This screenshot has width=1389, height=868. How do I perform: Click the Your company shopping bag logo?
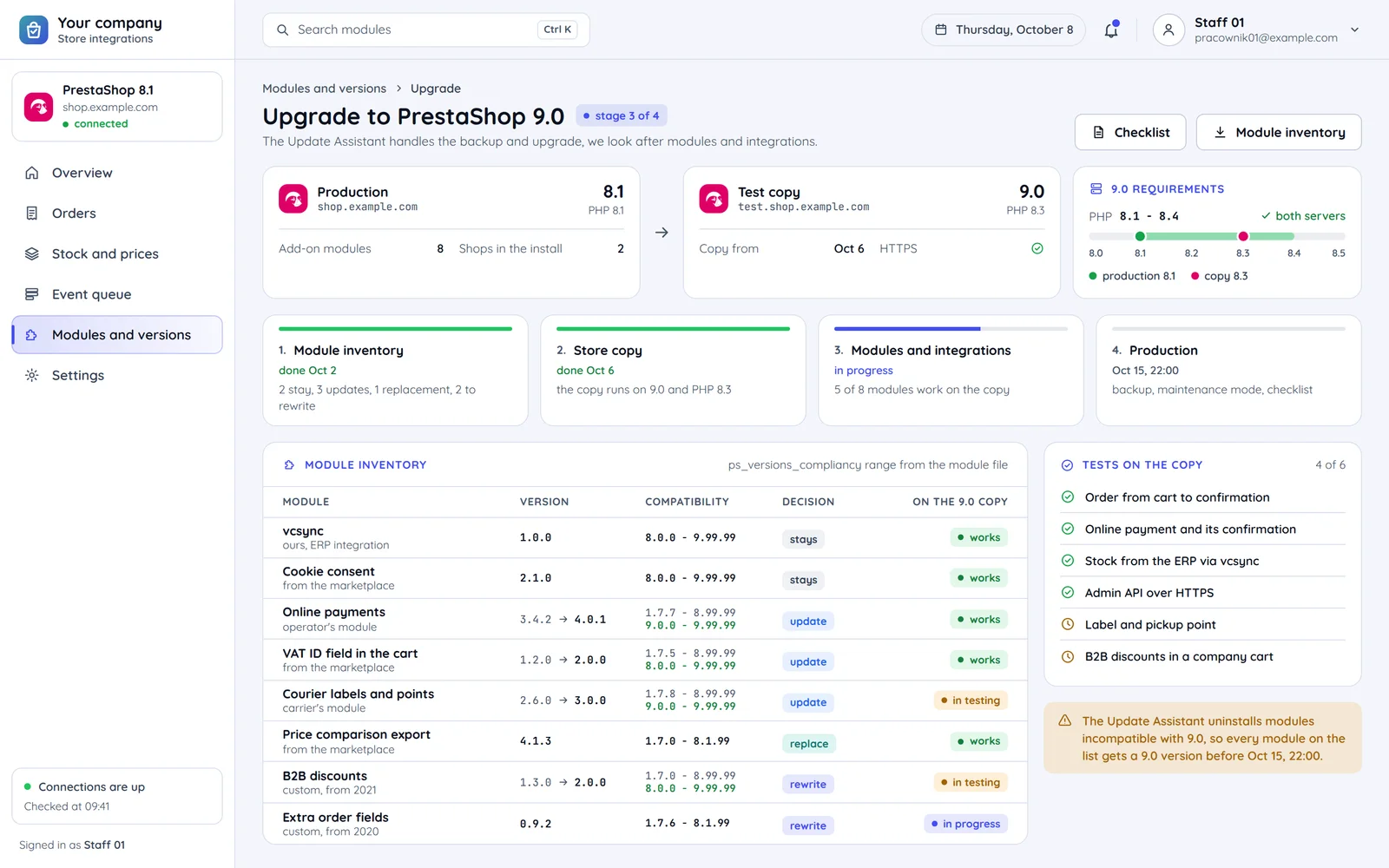click(x=34, y=30)
